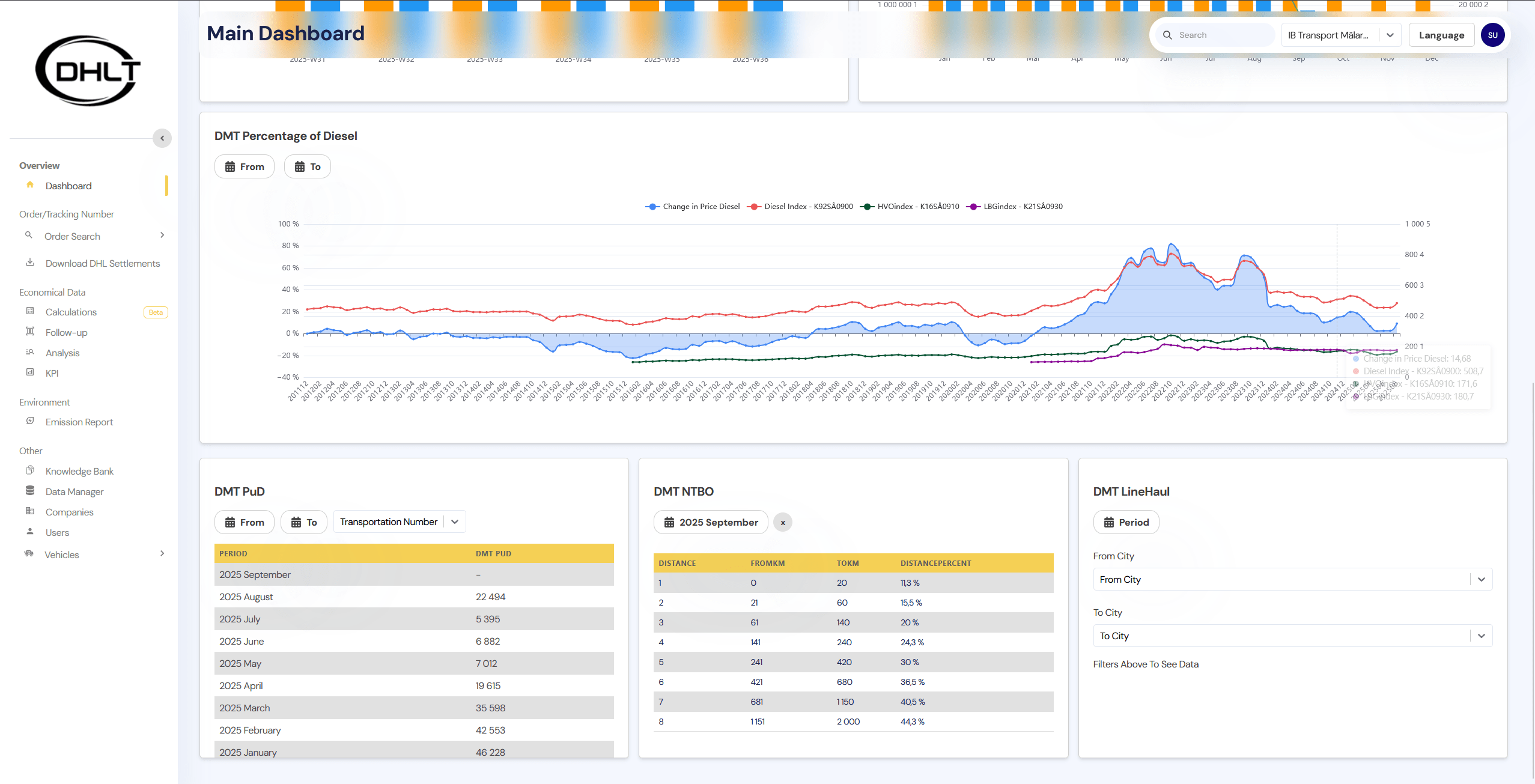Click the Download DHL Settlements icon

[x=30, y=263]
